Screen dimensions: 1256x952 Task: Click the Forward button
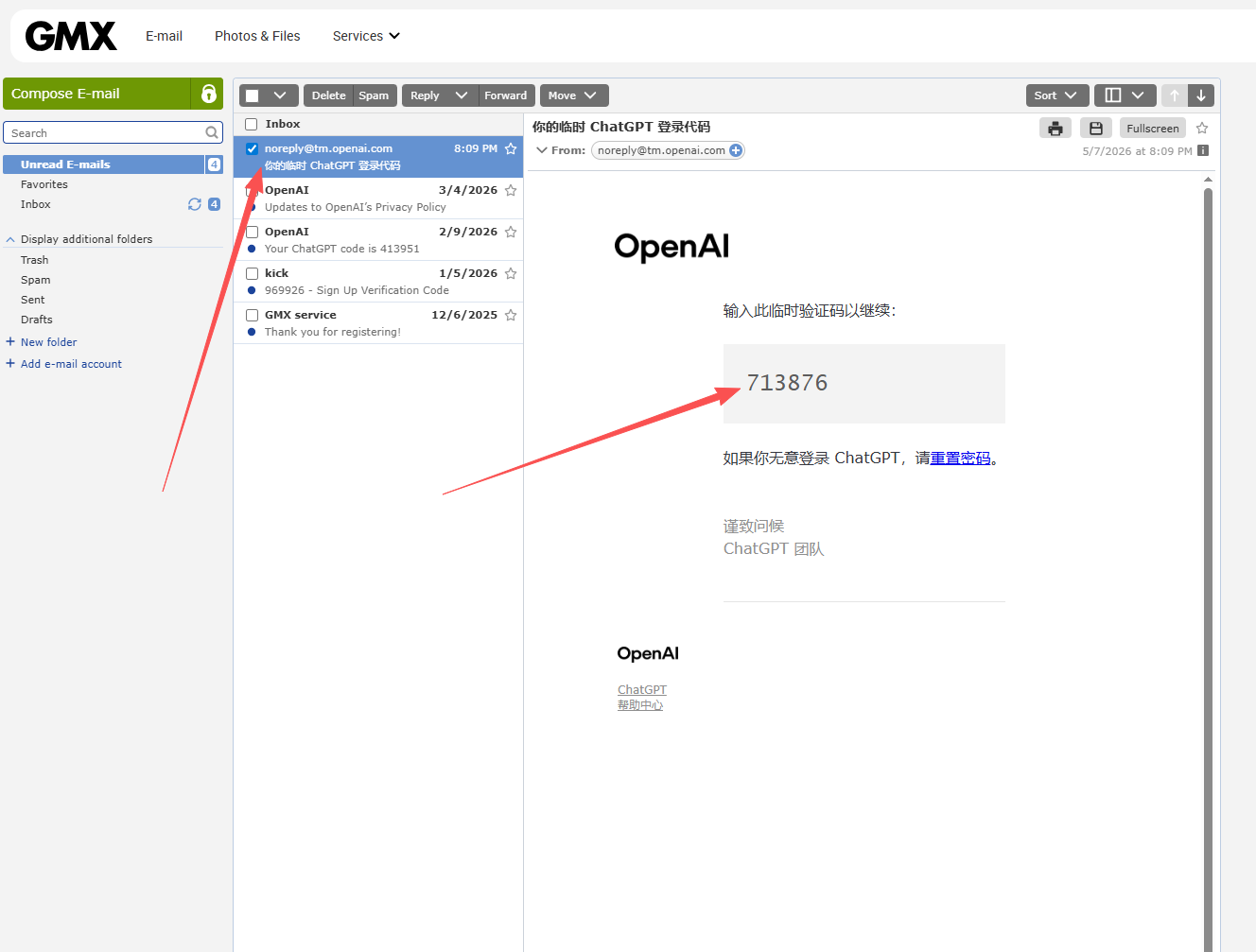[506, 95]
